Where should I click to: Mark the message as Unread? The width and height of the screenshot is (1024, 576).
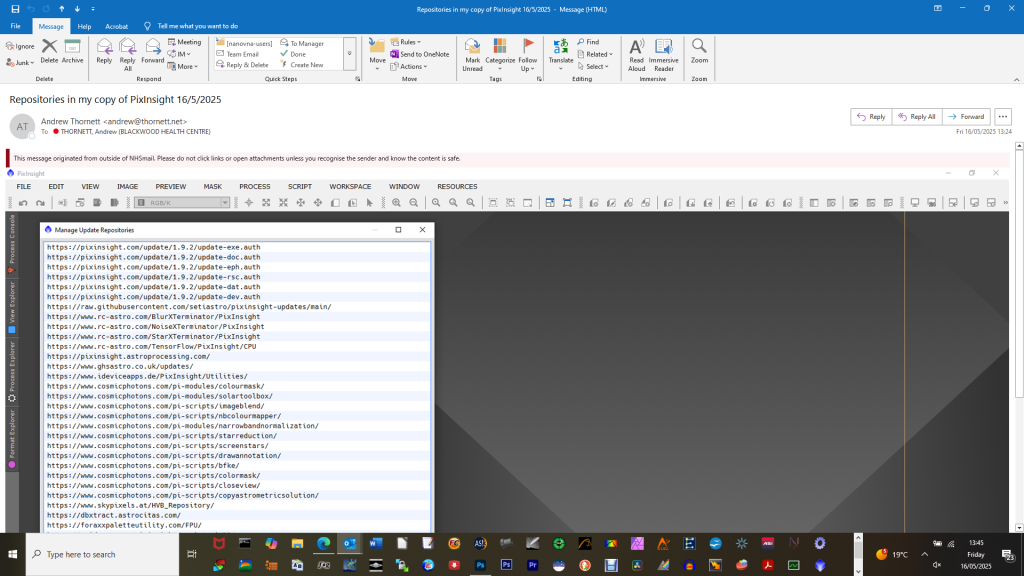tap(472, 54)
